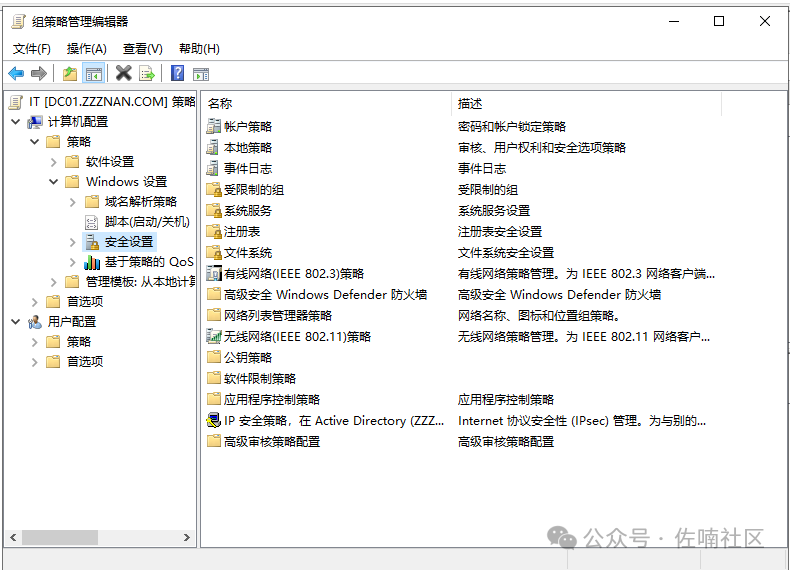Expand the 域名解析策略 node
This screenshot has height=570, width=790.
pyautogui.click(x=73, y=202)
